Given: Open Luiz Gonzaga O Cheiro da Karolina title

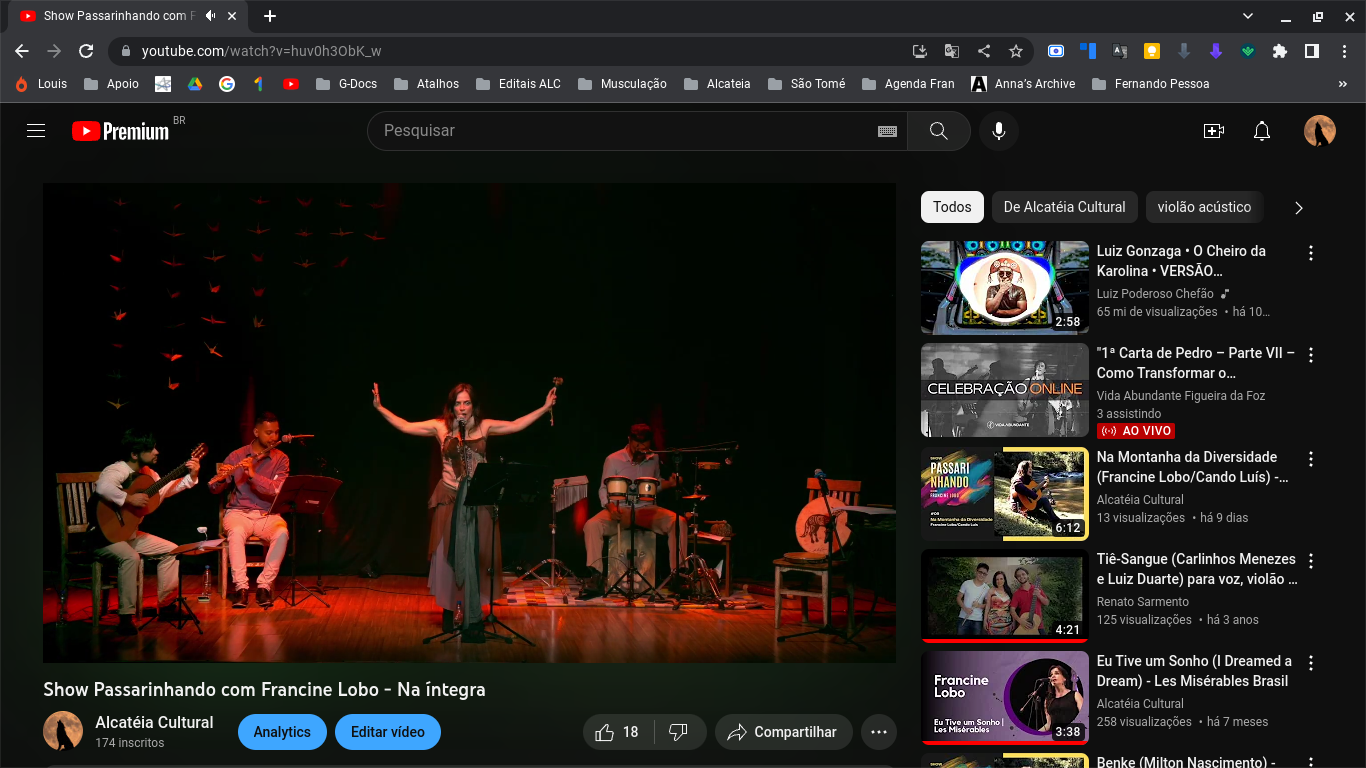Looking at the screenshot, I should (x=1181, y=261).
